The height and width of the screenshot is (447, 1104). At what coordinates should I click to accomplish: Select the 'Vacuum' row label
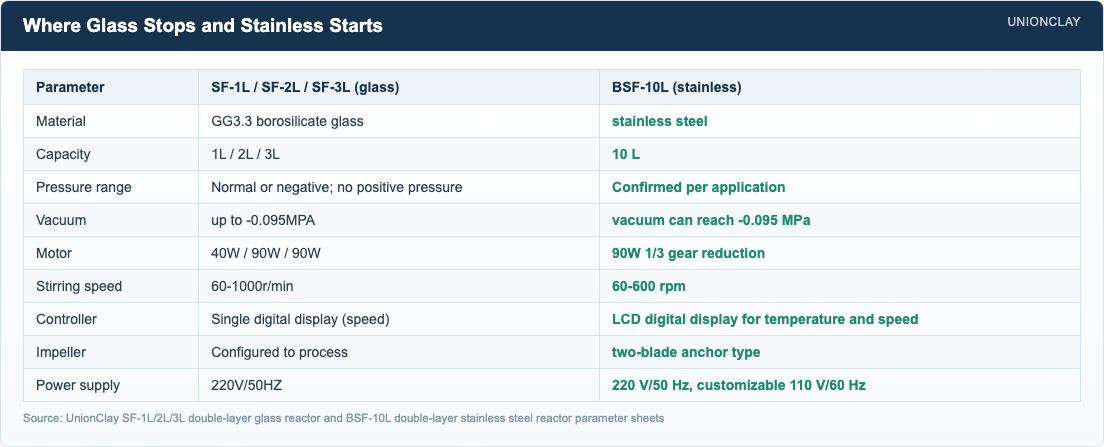[x=61, y=220]
